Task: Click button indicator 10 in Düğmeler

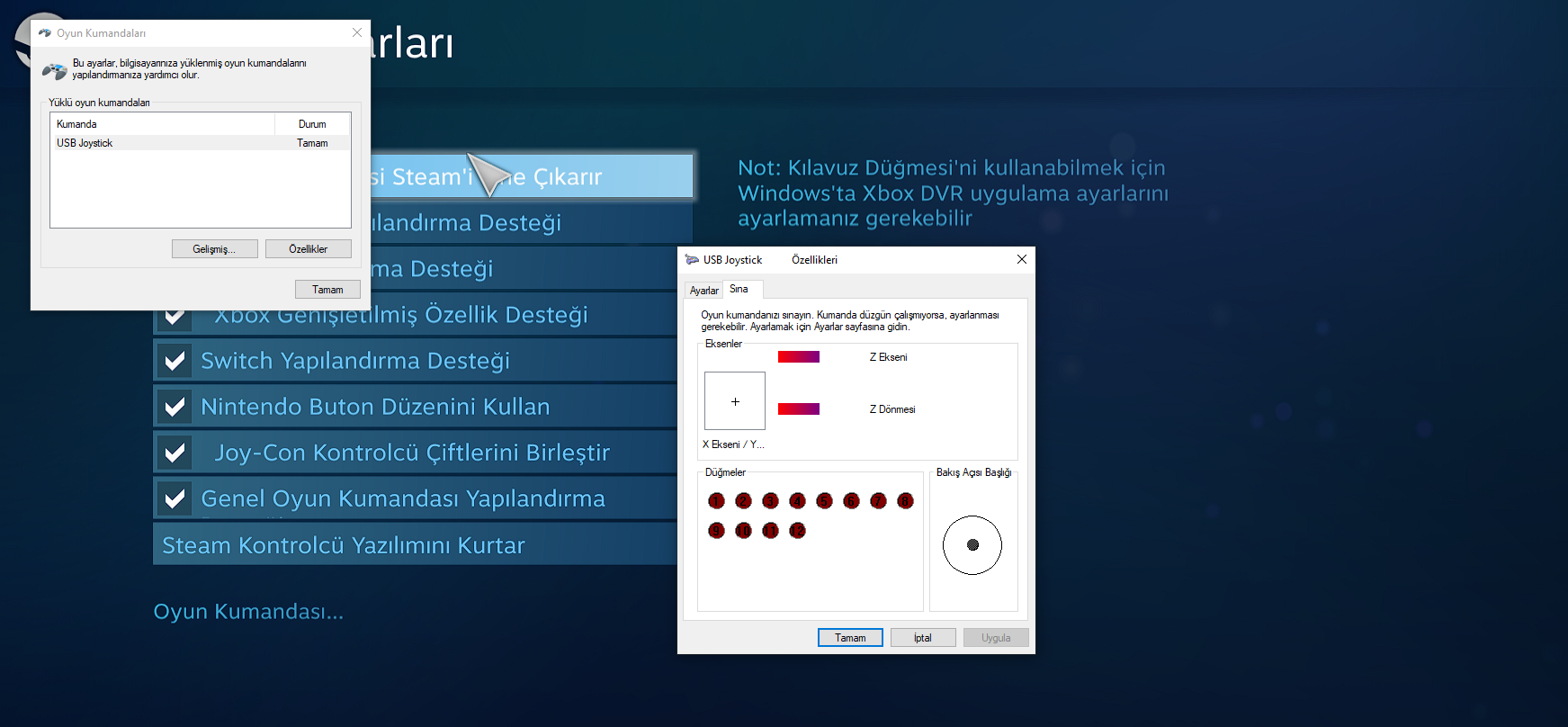Action: (x=743, y=531)
